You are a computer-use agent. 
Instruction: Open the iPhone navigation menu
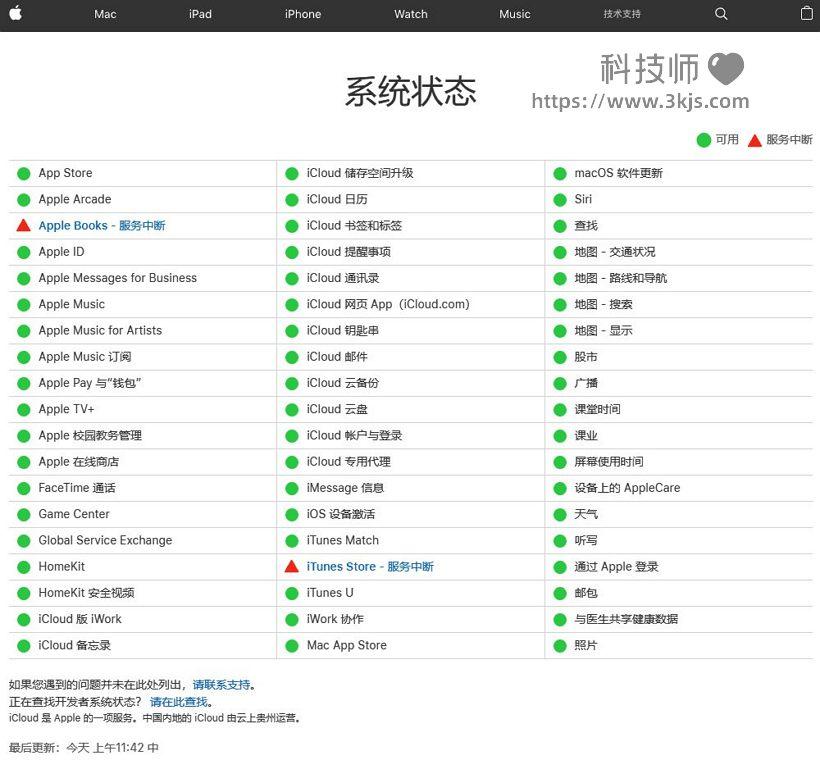[303, 14]
